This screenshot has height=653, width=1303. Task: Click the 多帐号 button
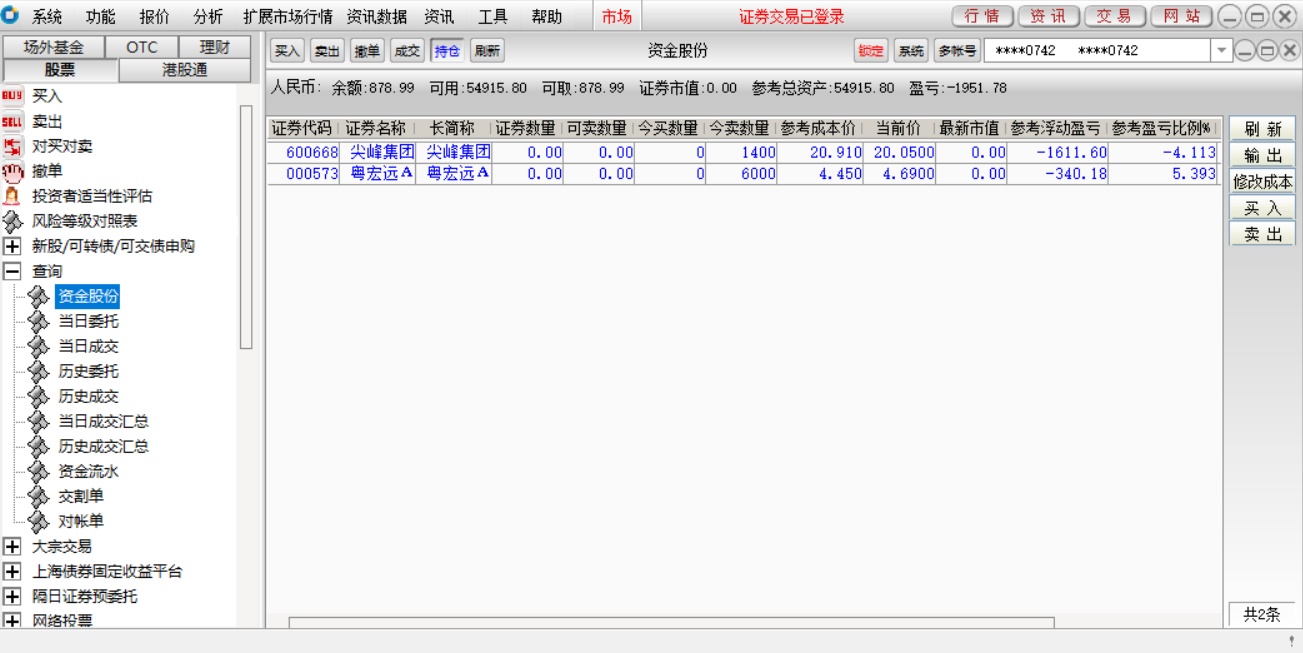coord(957,50)
